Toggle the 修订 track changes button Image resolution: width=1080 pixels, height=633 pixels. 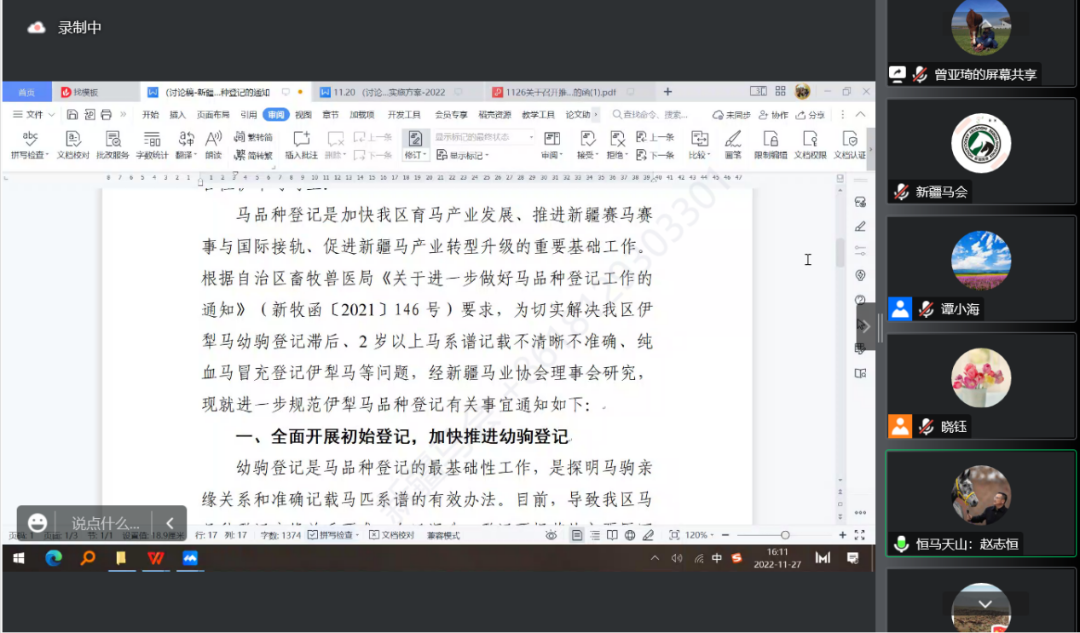[x=415, y=144]
